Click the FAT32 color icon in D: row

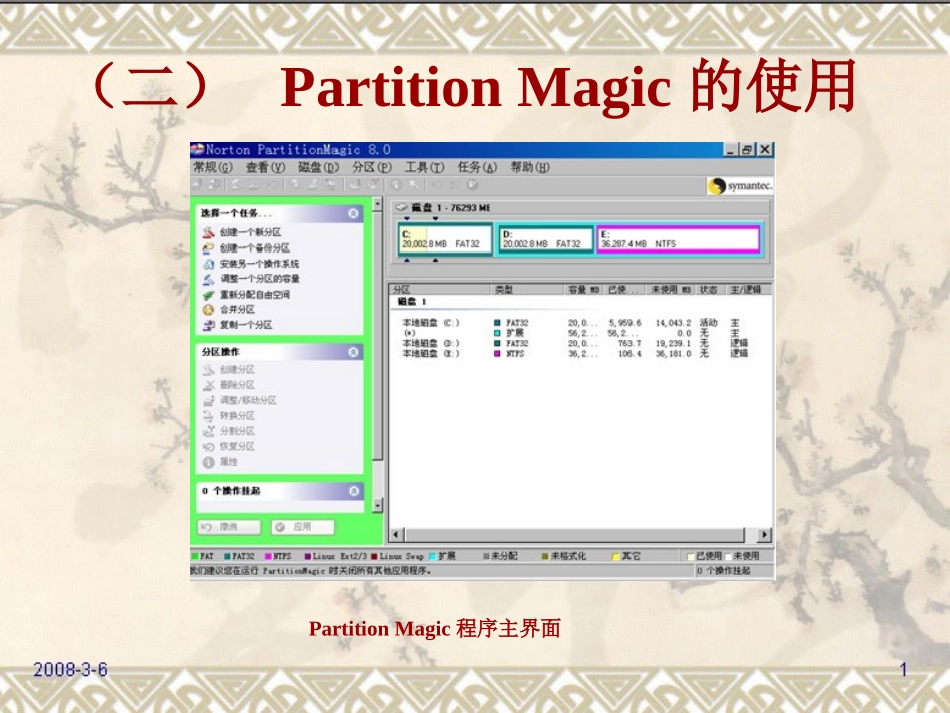[497, 343]
